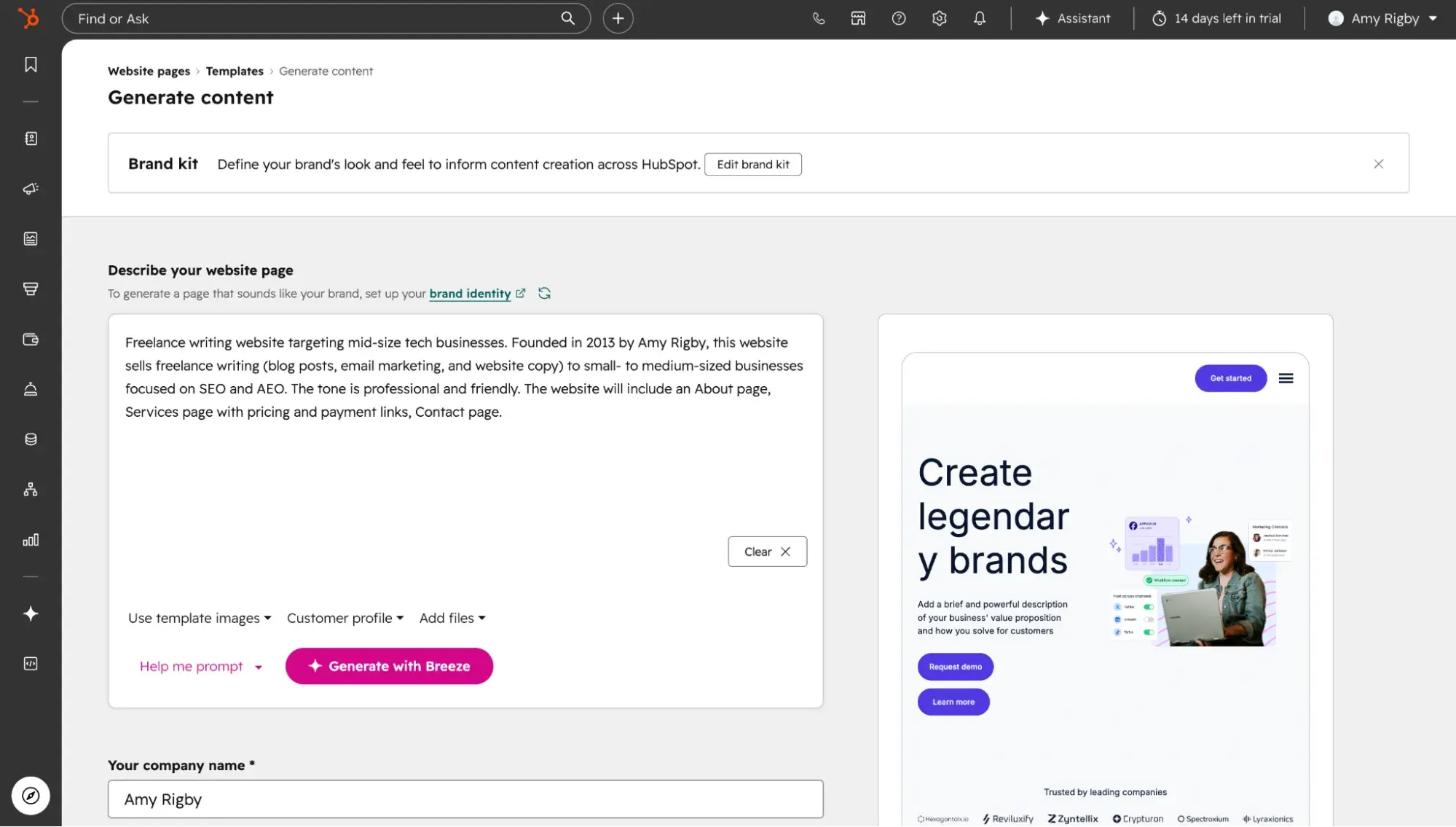Open the settings gear icon
1456x827 pixels.
point(940,19)
